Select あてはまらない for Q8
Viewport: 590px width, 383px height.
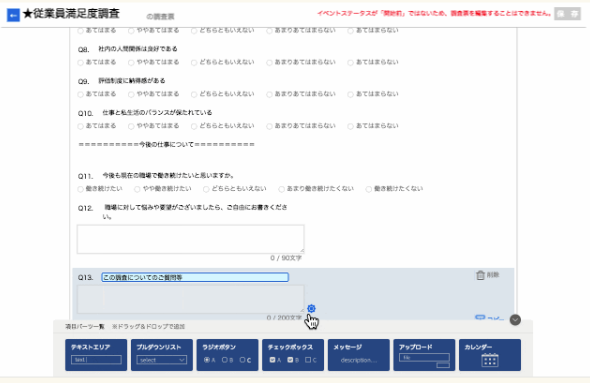coord(350,62)
